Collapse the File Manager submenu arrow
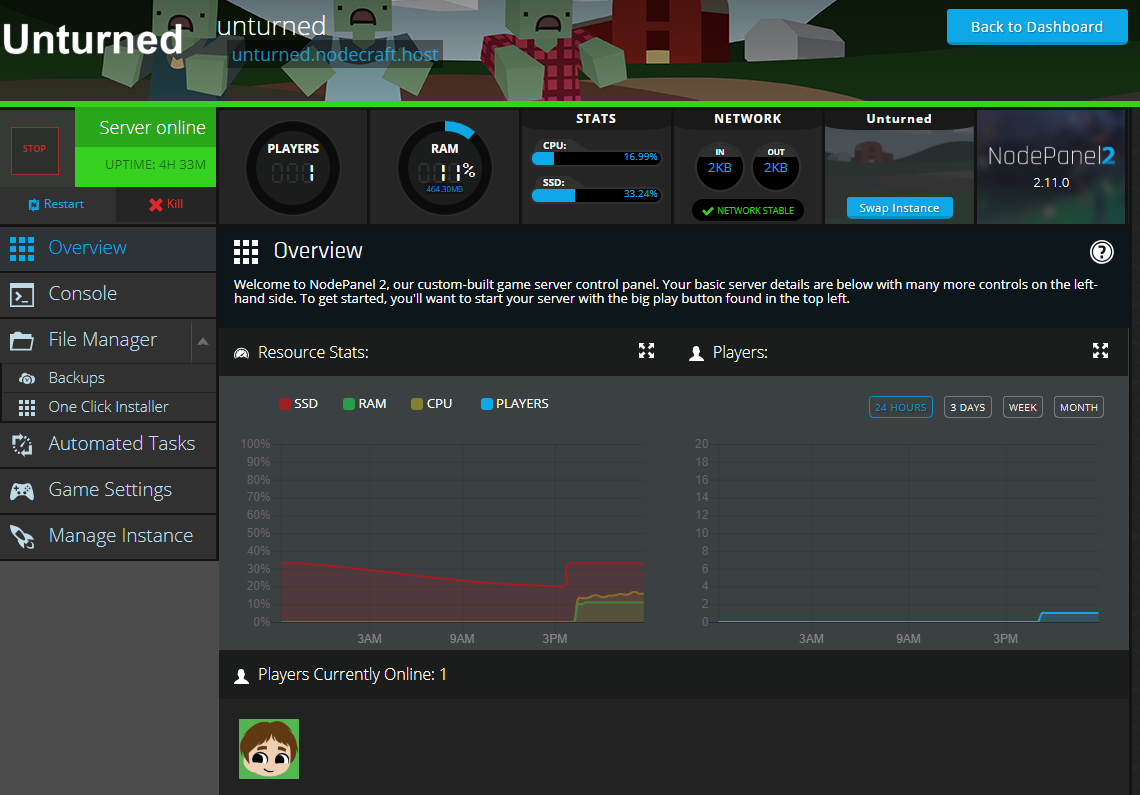The width and height of the screenshot is (1140, 795). point(203,341)
